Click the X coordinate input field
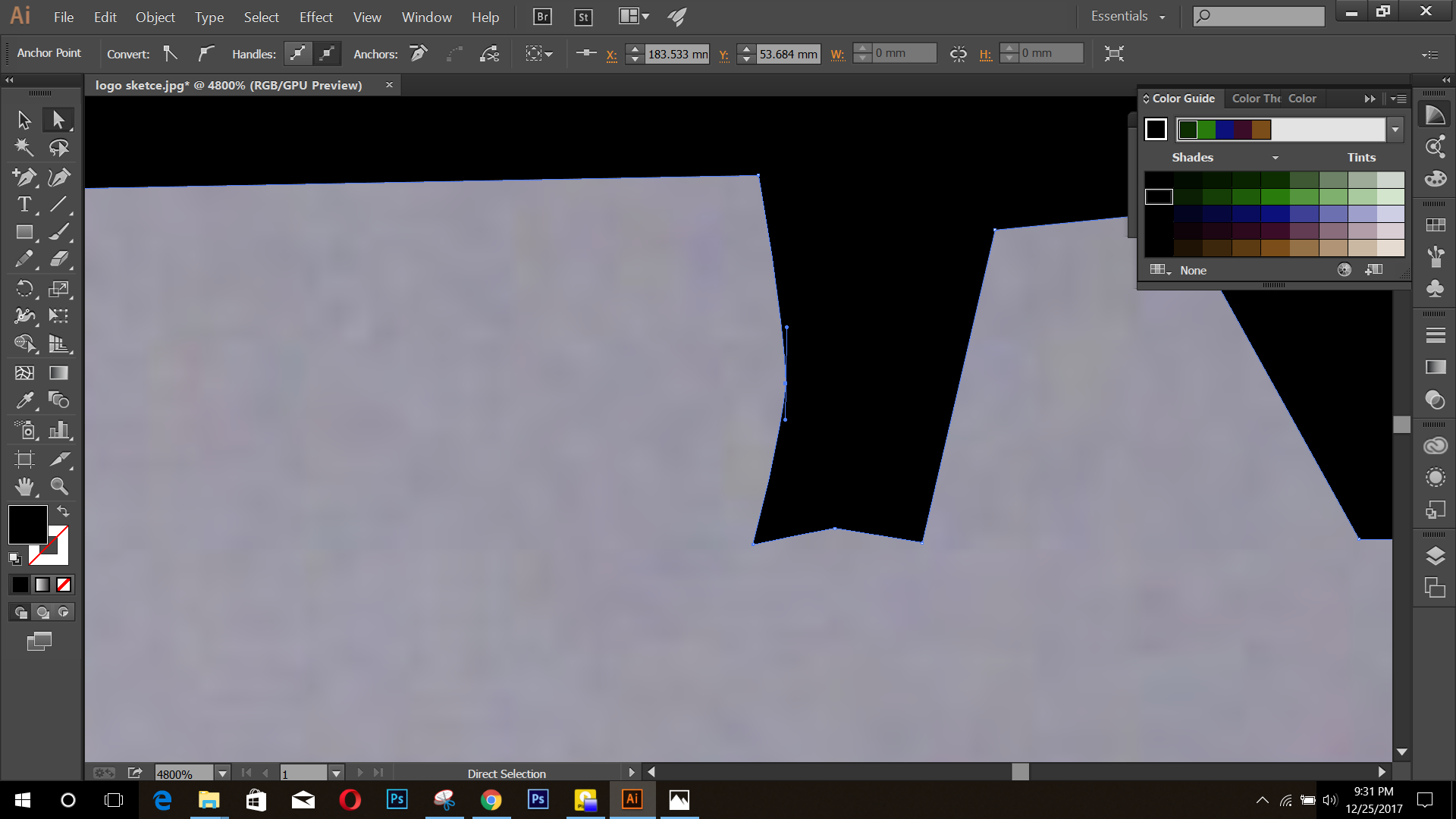The image size is (1456, 819). pyautogui.click(x=677, y=54)
